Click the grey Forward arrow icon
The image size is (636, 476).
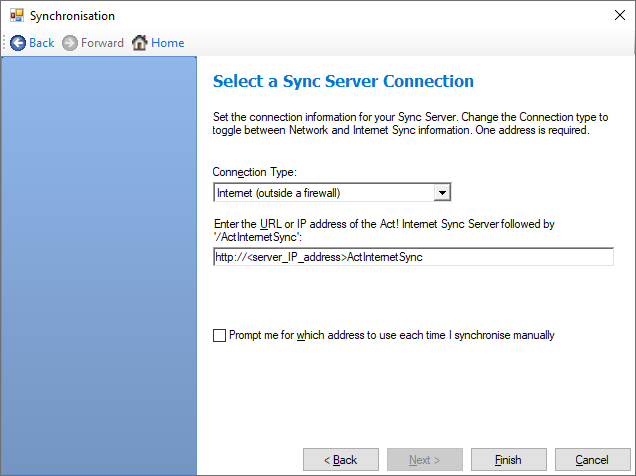click(x=70, y=43)
